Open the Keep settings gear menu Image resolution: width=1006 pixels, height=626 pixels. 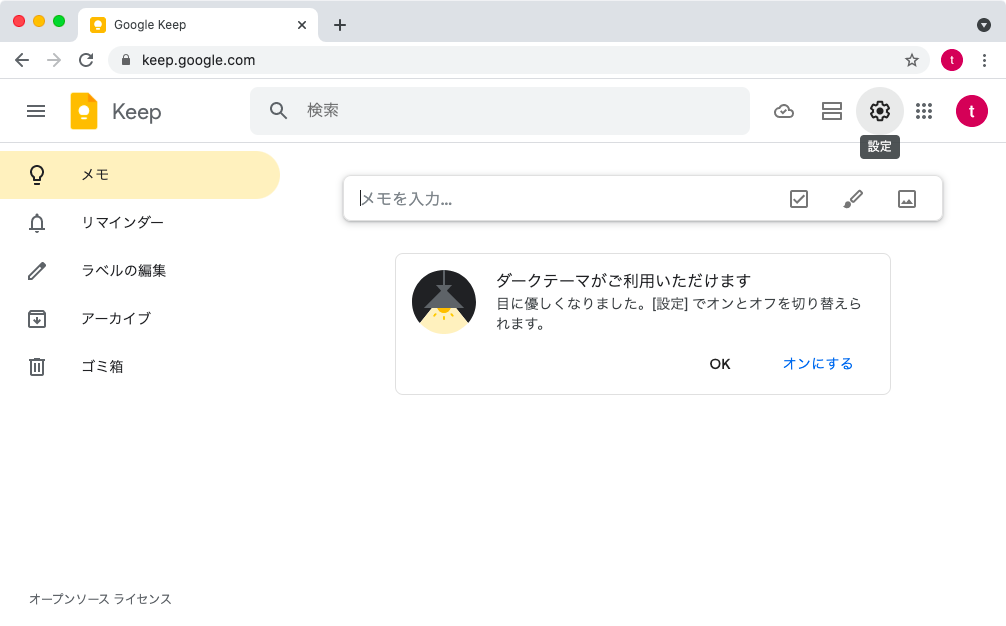pyautogui.click(x=879, y=111)
